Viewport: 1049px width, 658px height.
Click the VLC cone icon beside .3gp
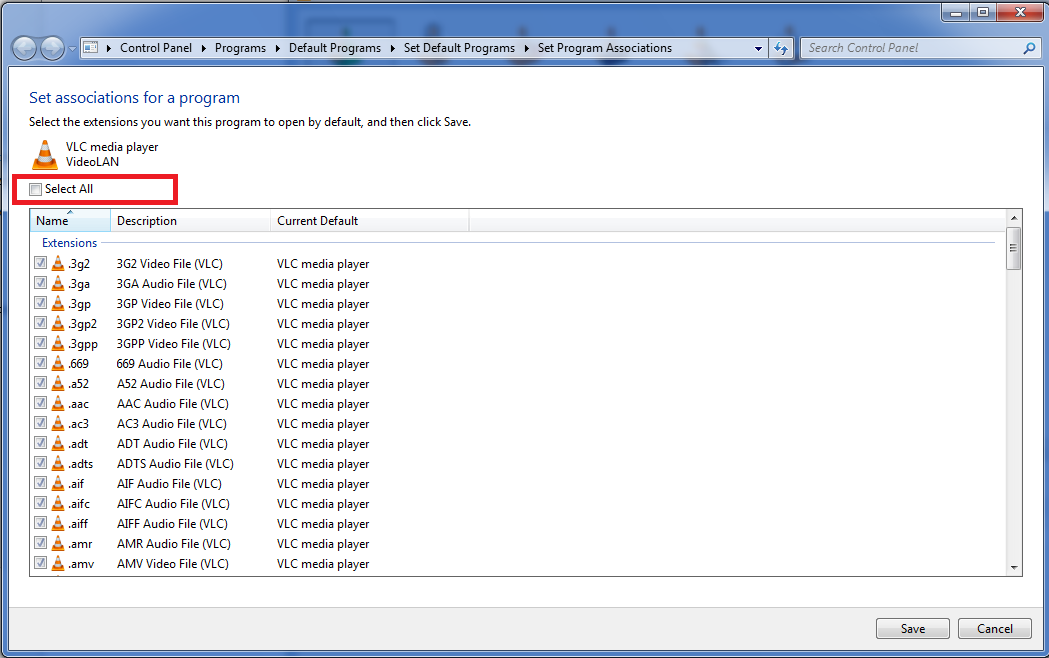[58, 304]
